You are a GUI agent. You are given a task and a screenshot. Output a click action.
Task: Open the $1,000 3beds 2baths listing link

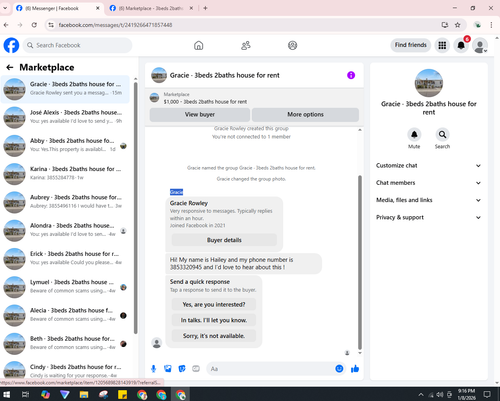point(205,102)
